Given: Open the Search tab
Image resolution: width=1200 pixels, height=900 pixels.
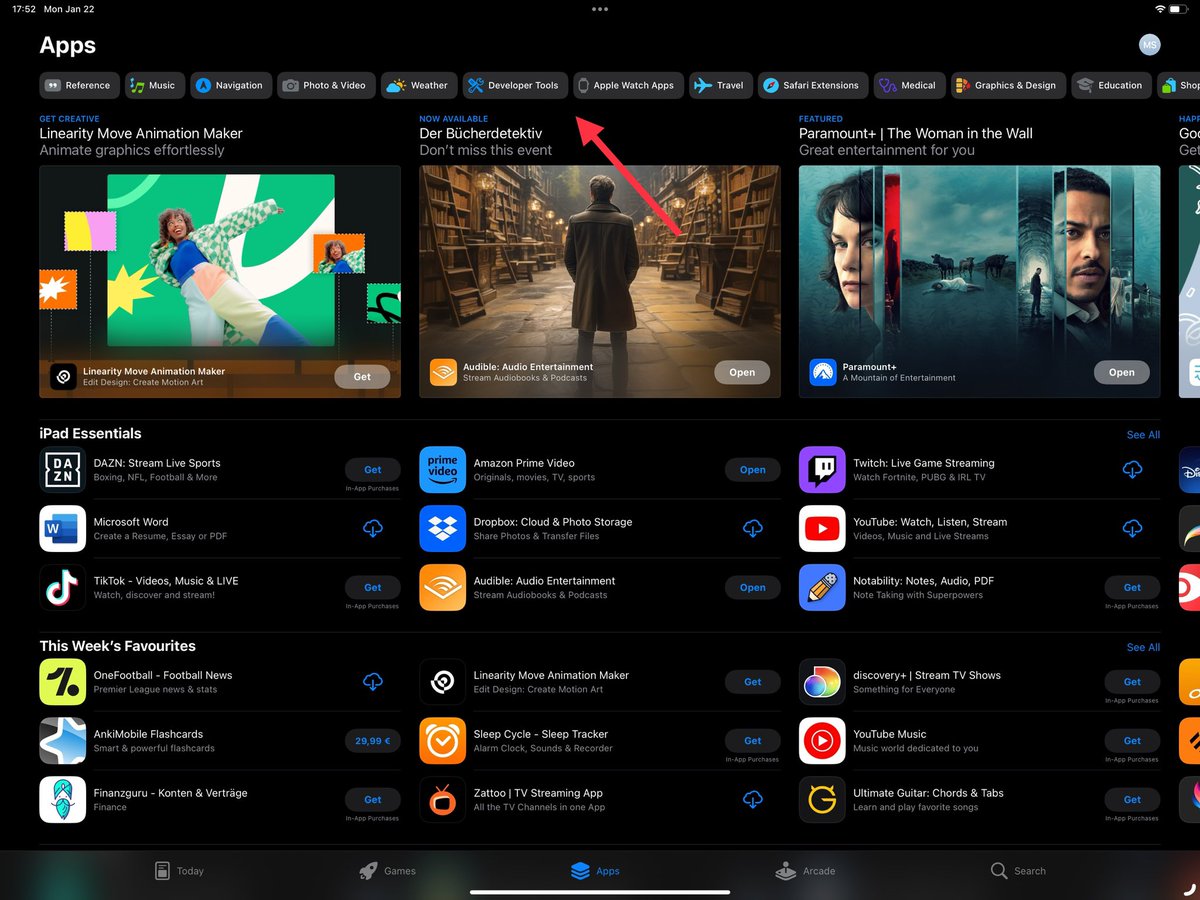Looking at the screenshot, I should pyautogui.click(x=1018, y=871).
